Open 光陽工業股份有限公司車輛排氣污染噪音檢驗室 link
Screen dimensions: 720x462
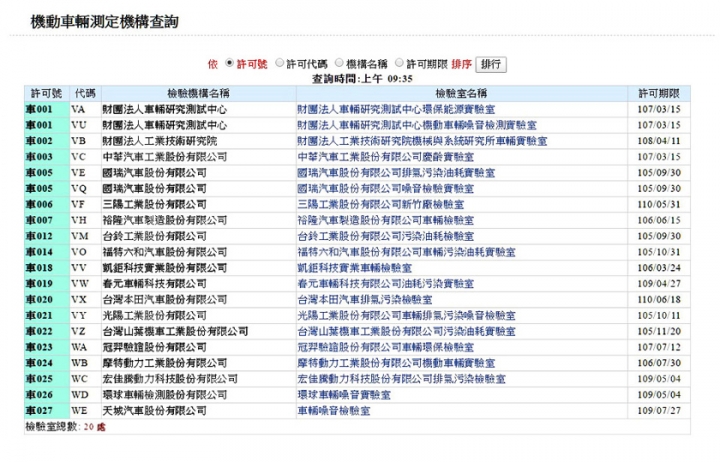(406, 315)
